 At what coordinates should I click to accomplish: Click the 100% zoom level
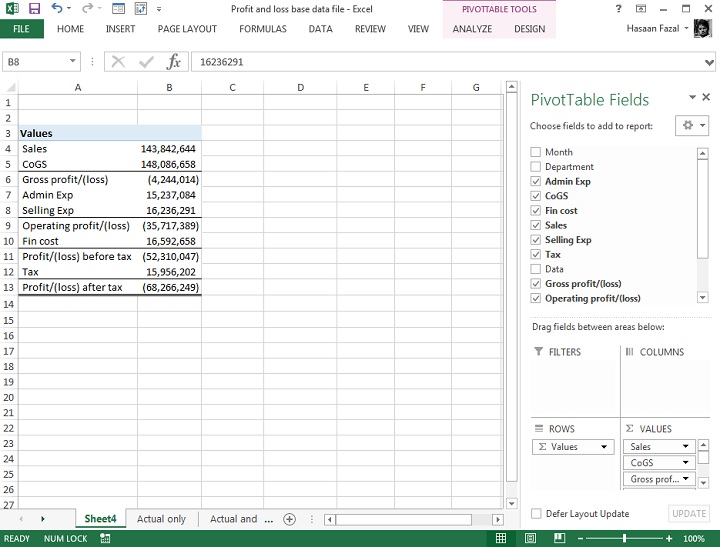[x=694, y=538]
